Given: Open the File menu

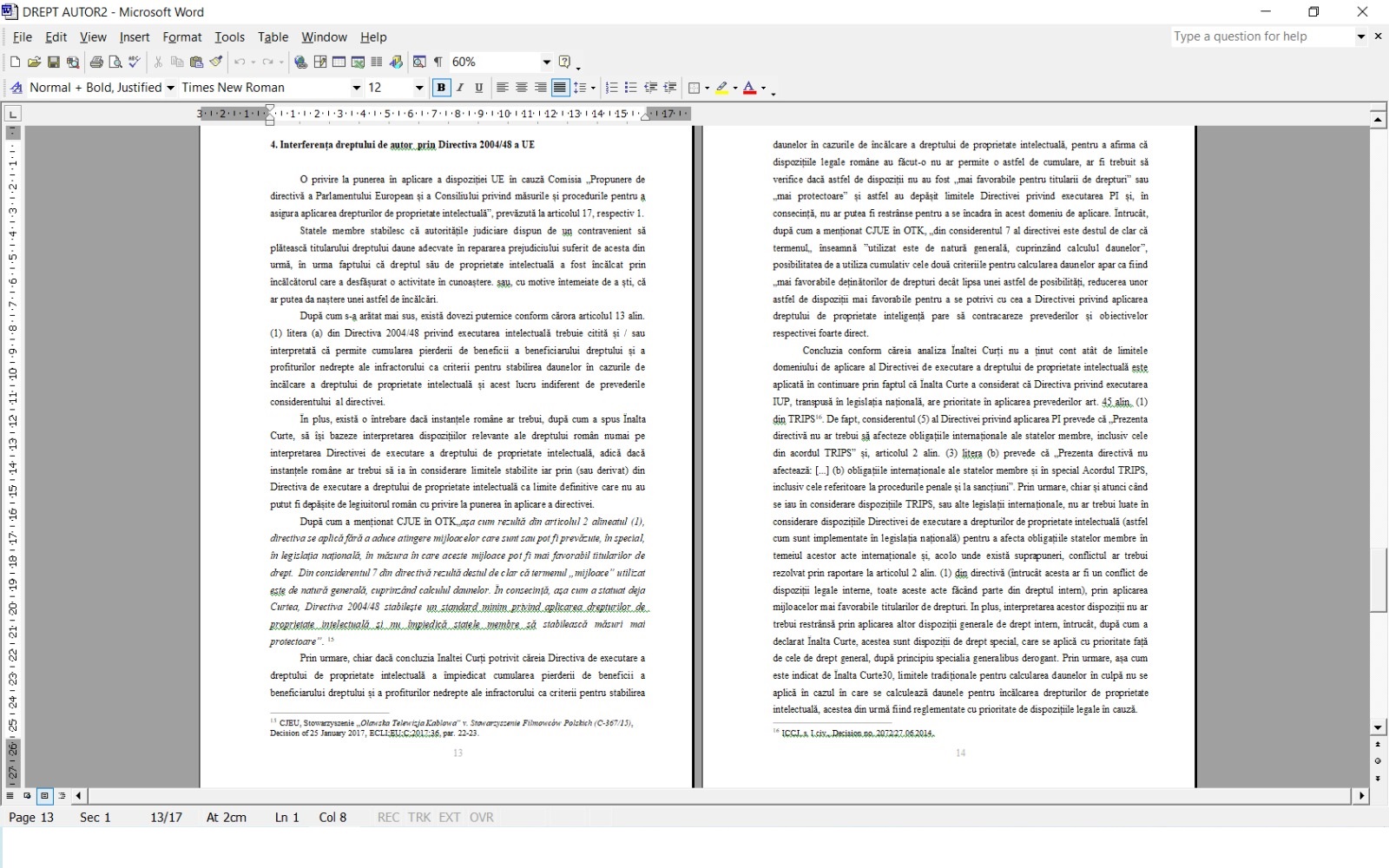Looking at the screenshot, I should [23, 37].
